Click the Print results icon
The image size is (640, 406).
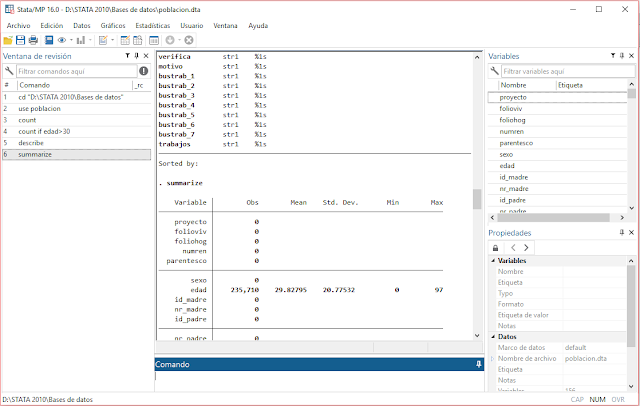33,40
